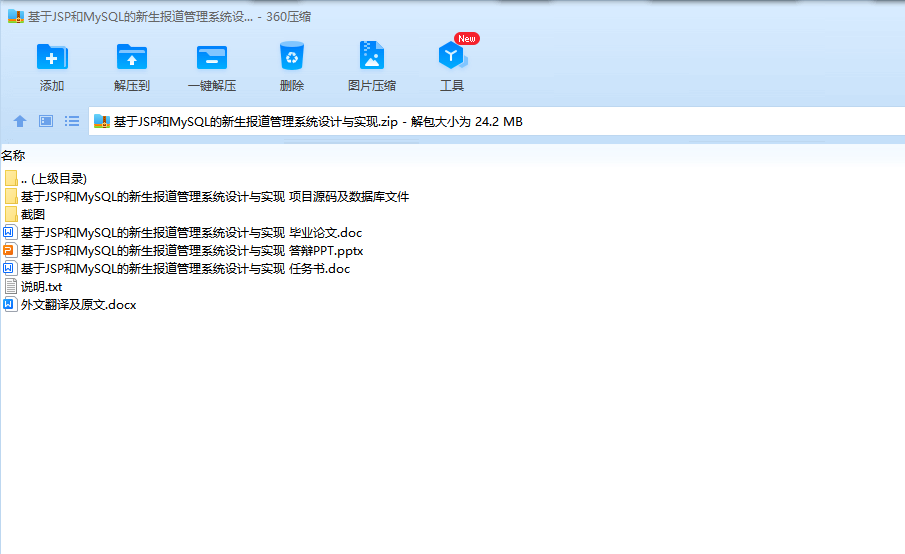Sort by the 名称 column header

[13, 155]
